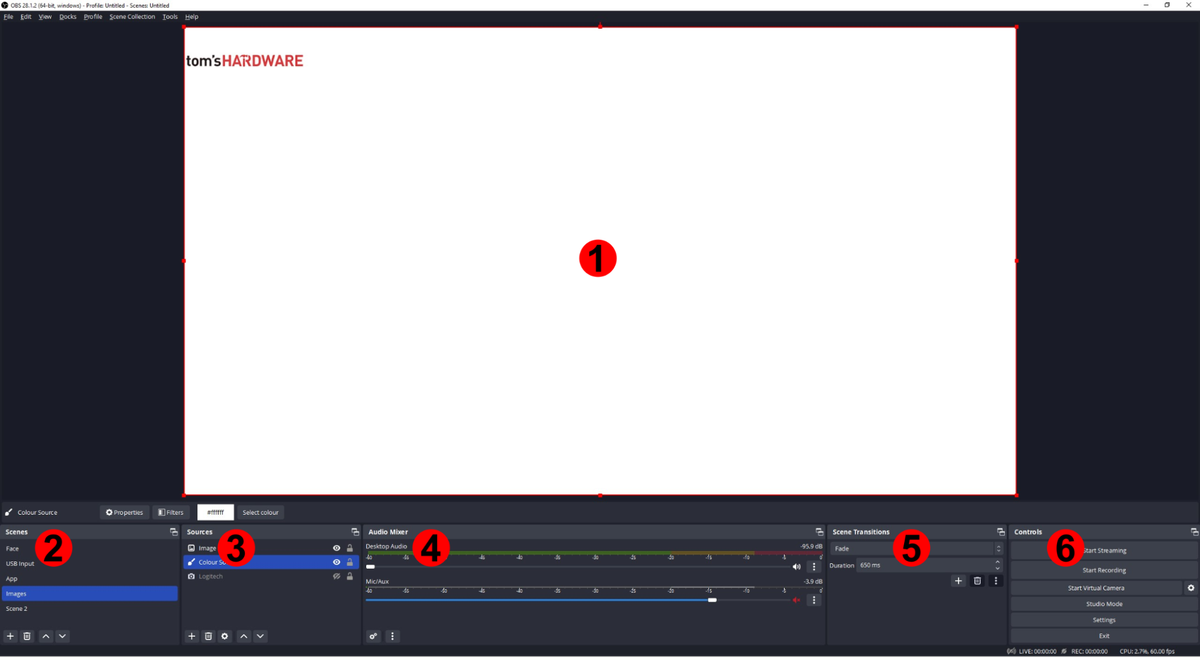Open the Audio Mixer kebab menu

click(x=392, y=636)
